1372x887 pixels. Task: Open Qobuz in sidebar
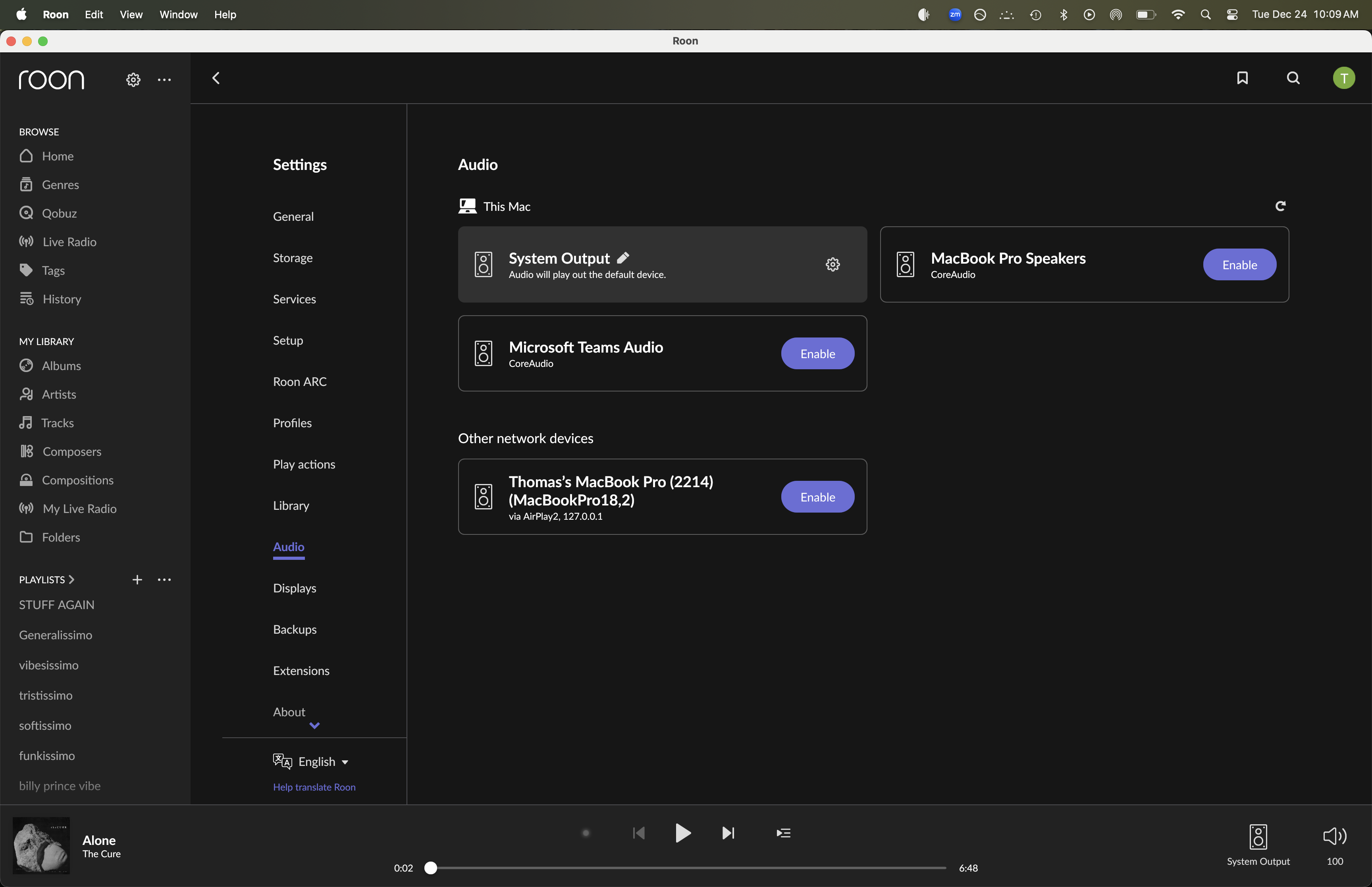[48, 213]
